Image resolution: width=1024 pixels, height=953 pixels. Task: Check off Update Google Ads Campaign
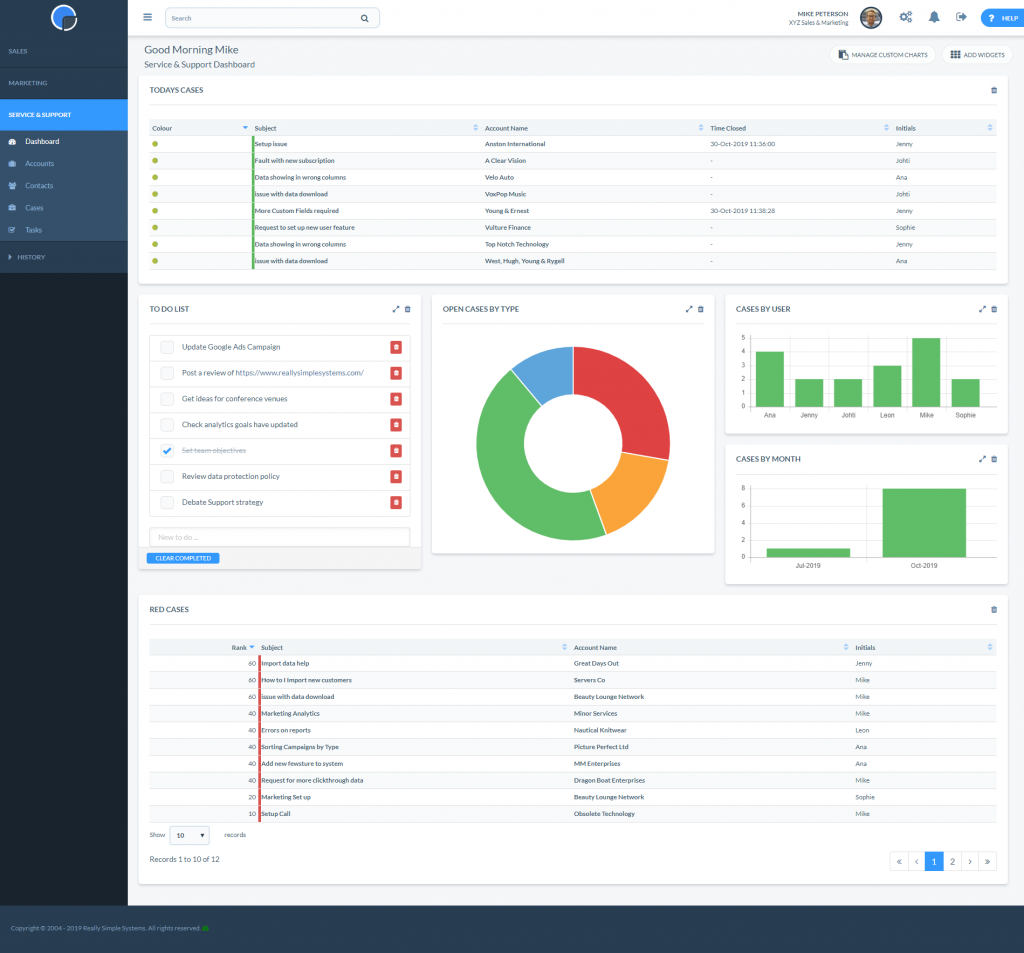pyautogui.click(x=167, y=347)
